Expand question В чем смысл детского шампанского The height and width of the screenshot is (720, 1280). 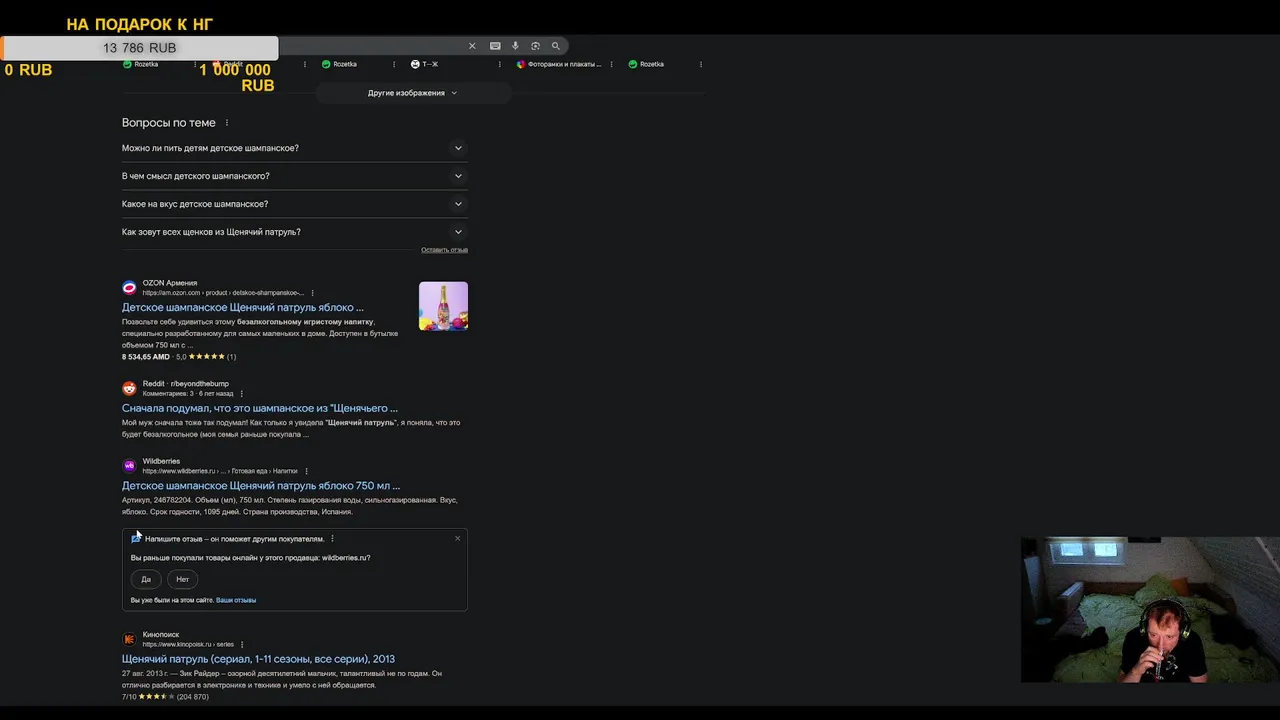tap(294, 176)
